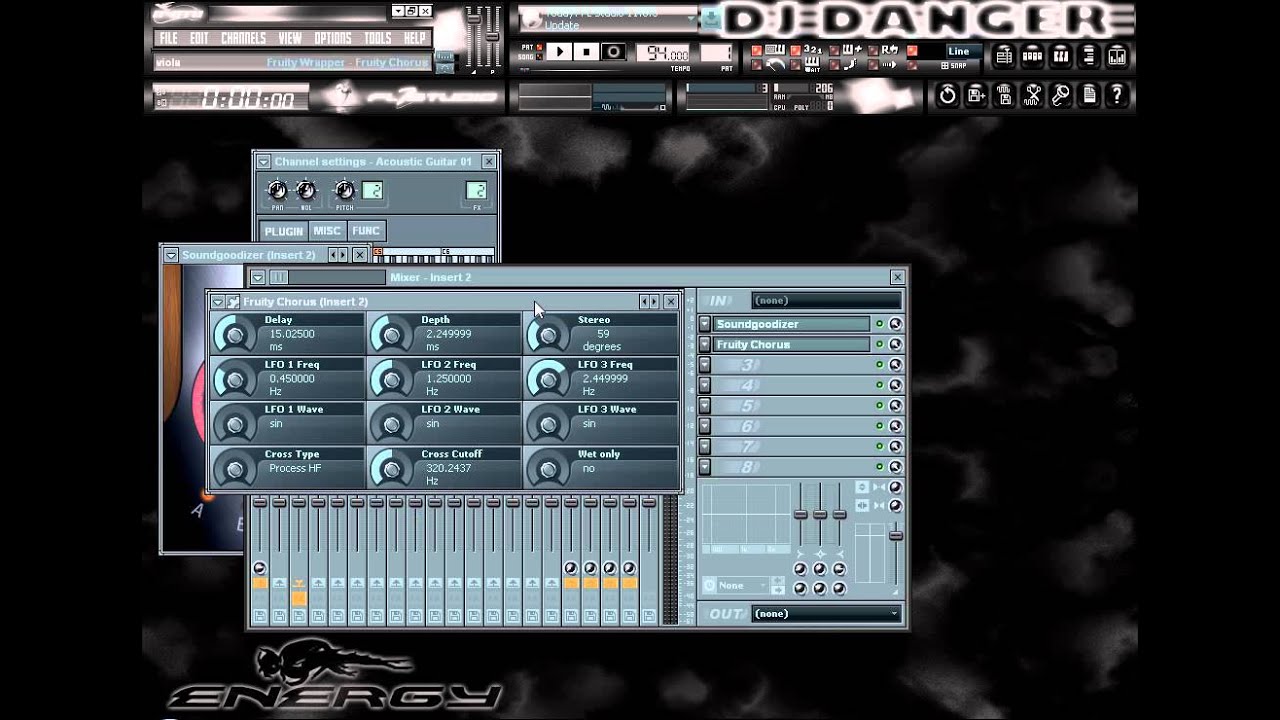
Task: Toggle the phase invert button in mixer
Action: [x=862, y=487]
